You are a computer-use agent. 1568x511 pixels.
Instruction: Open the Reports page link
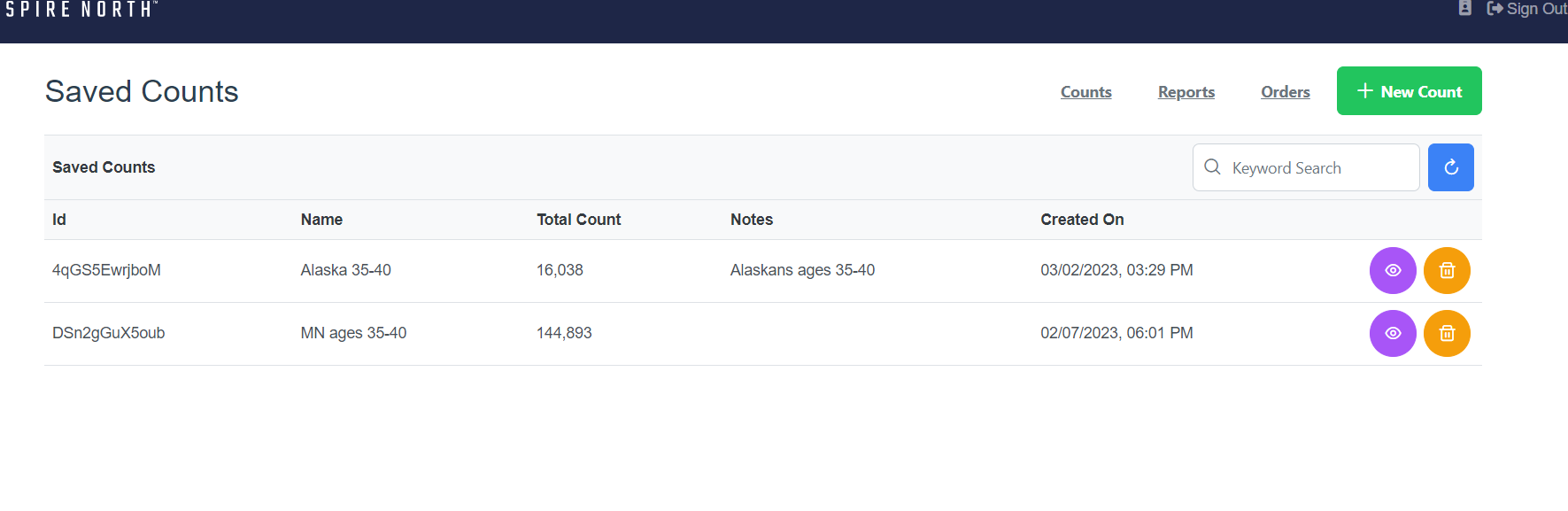tap(1186, 92)
